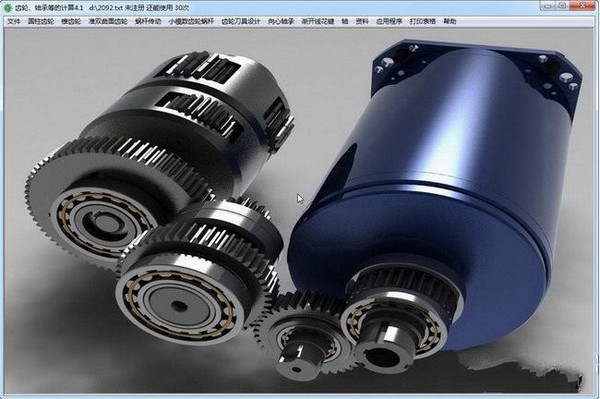Close the gear calculation window

pos(582,6)
